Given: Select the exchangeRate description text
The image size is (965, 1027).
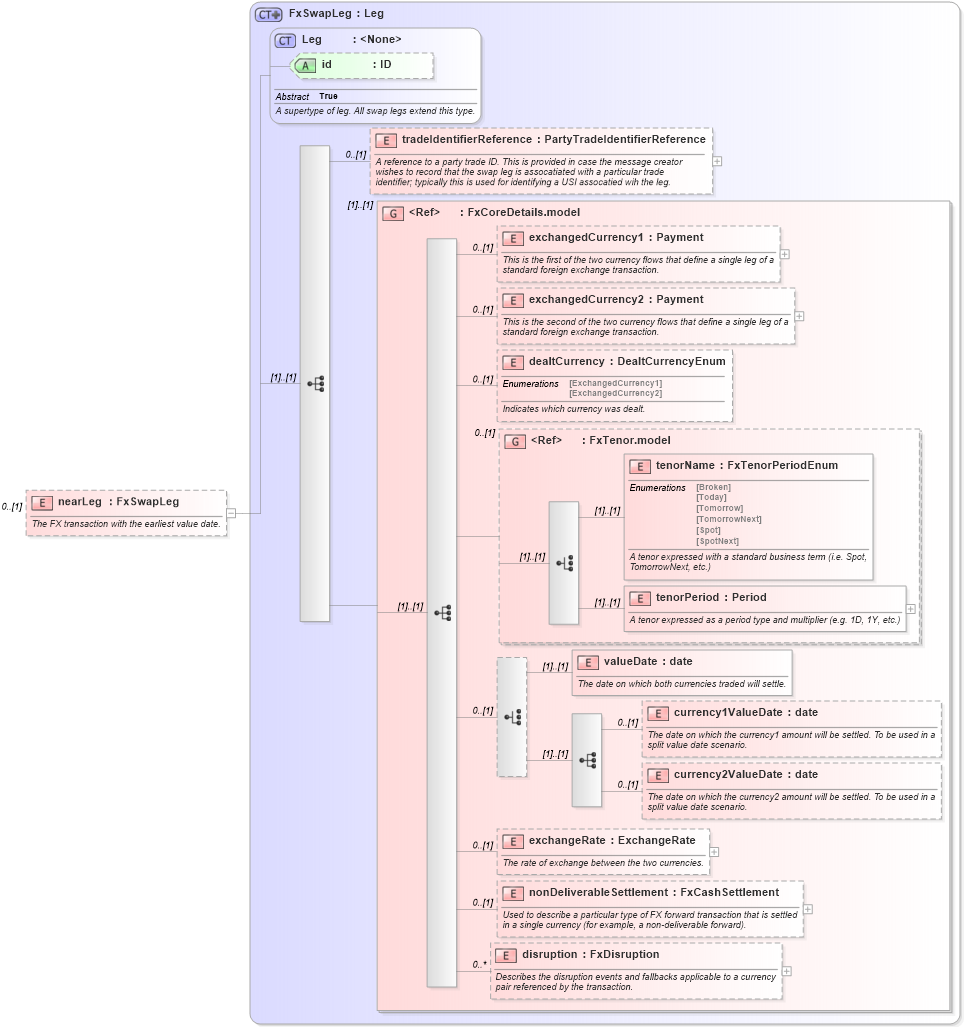Looking at the screenshot, I should tap(603, 863).
